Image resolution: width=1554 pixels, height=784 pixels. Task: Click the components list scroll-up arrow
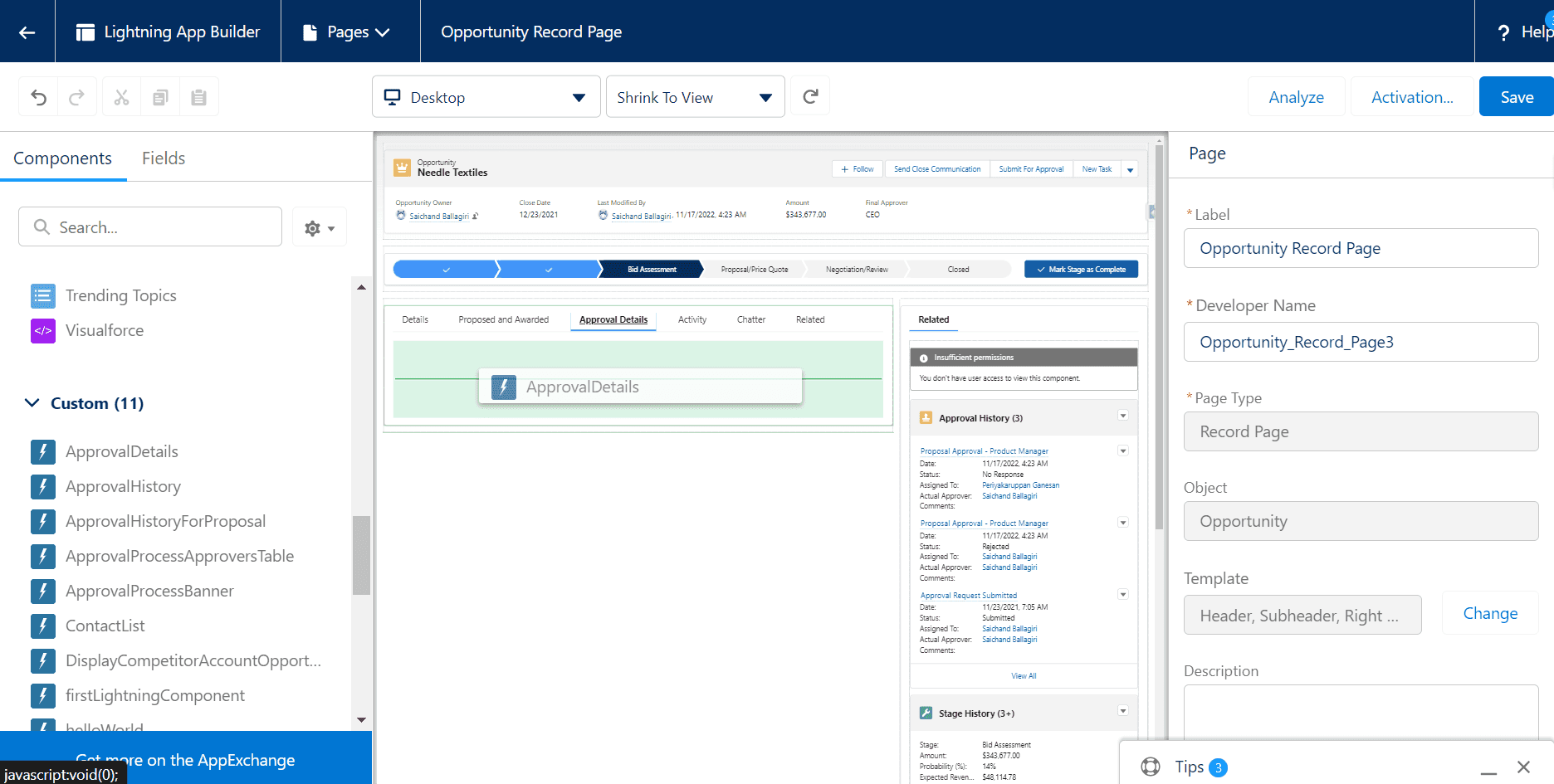[x=361, y=287]
